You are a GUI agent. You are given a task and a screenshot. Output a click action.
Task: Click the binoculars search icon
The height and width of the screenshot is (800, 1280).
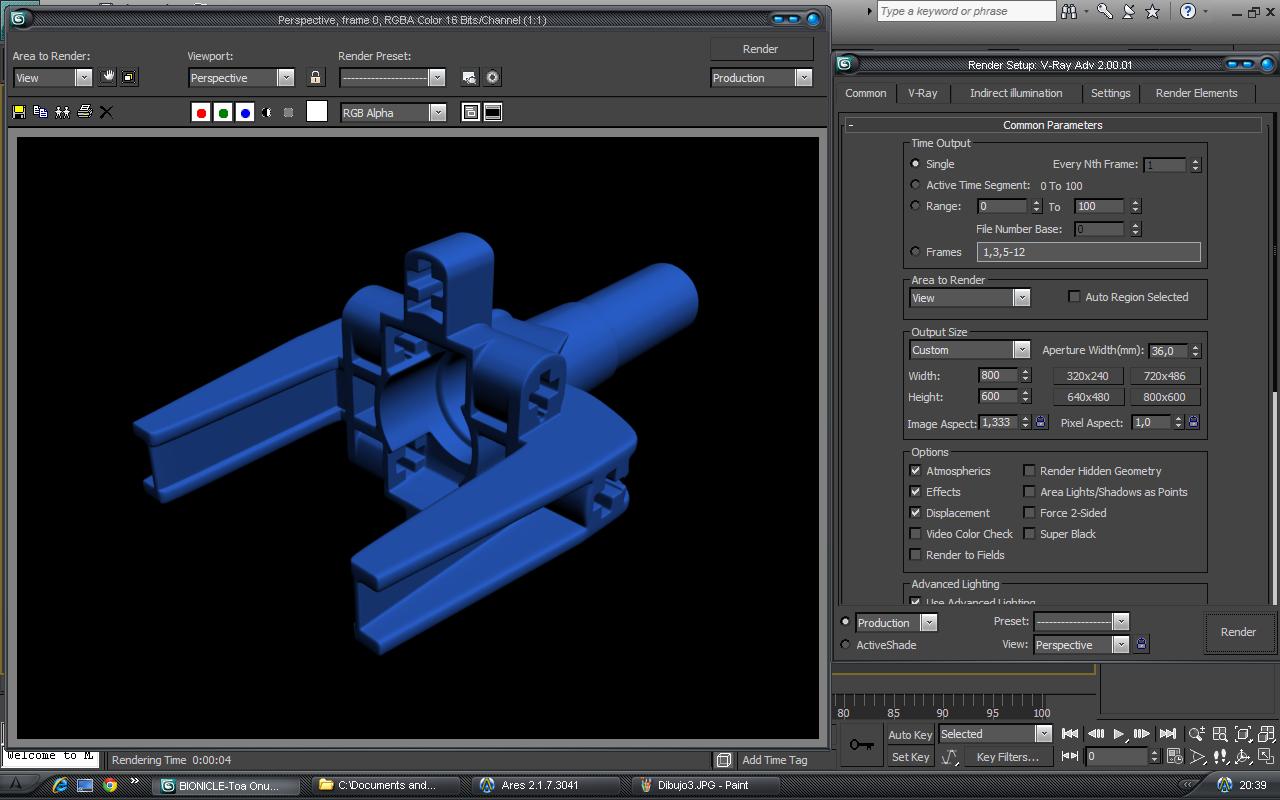[1070, 11]
